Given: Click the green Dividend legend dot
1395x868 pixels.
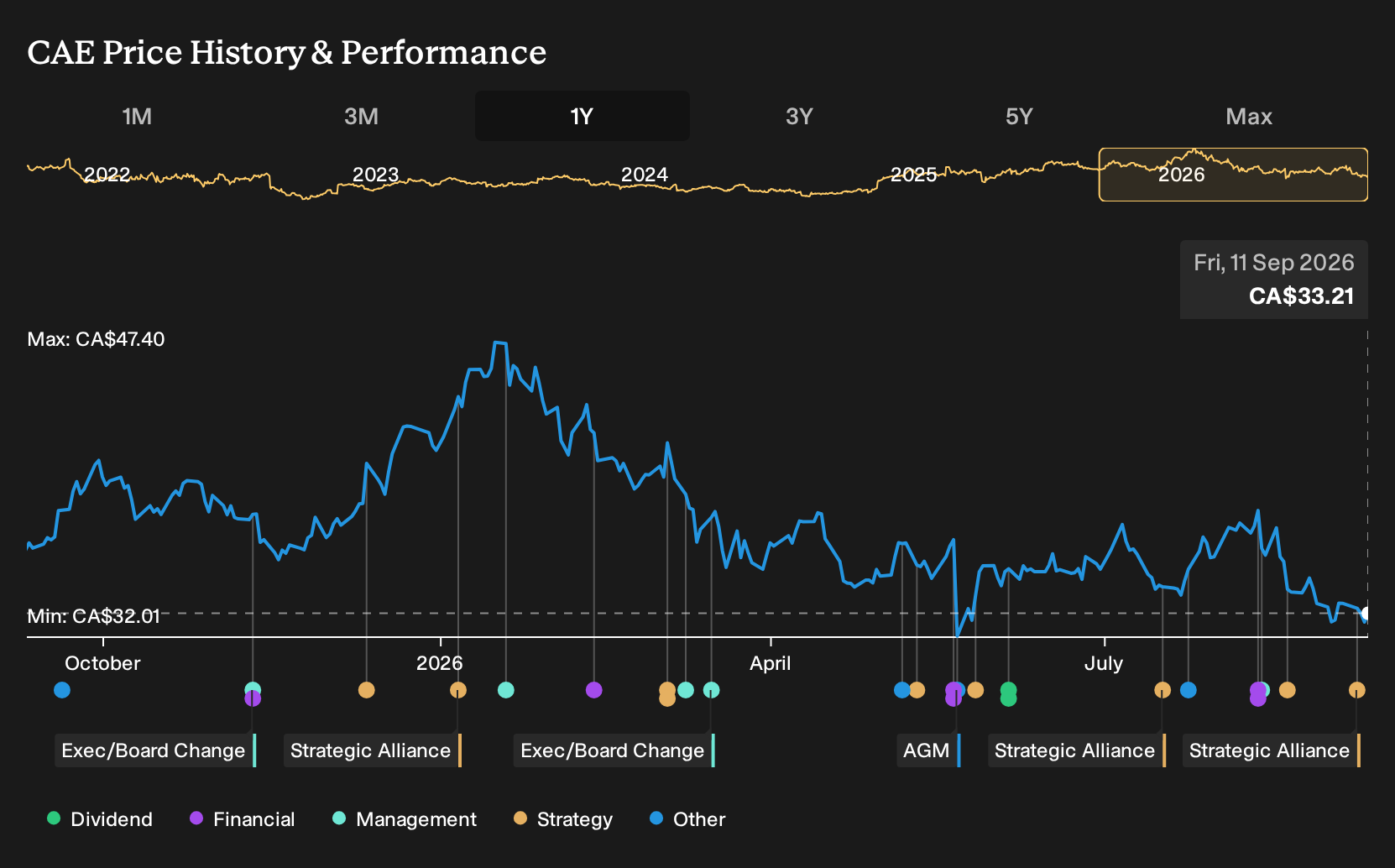Looking at the screenshot, I should pos(54,818).
